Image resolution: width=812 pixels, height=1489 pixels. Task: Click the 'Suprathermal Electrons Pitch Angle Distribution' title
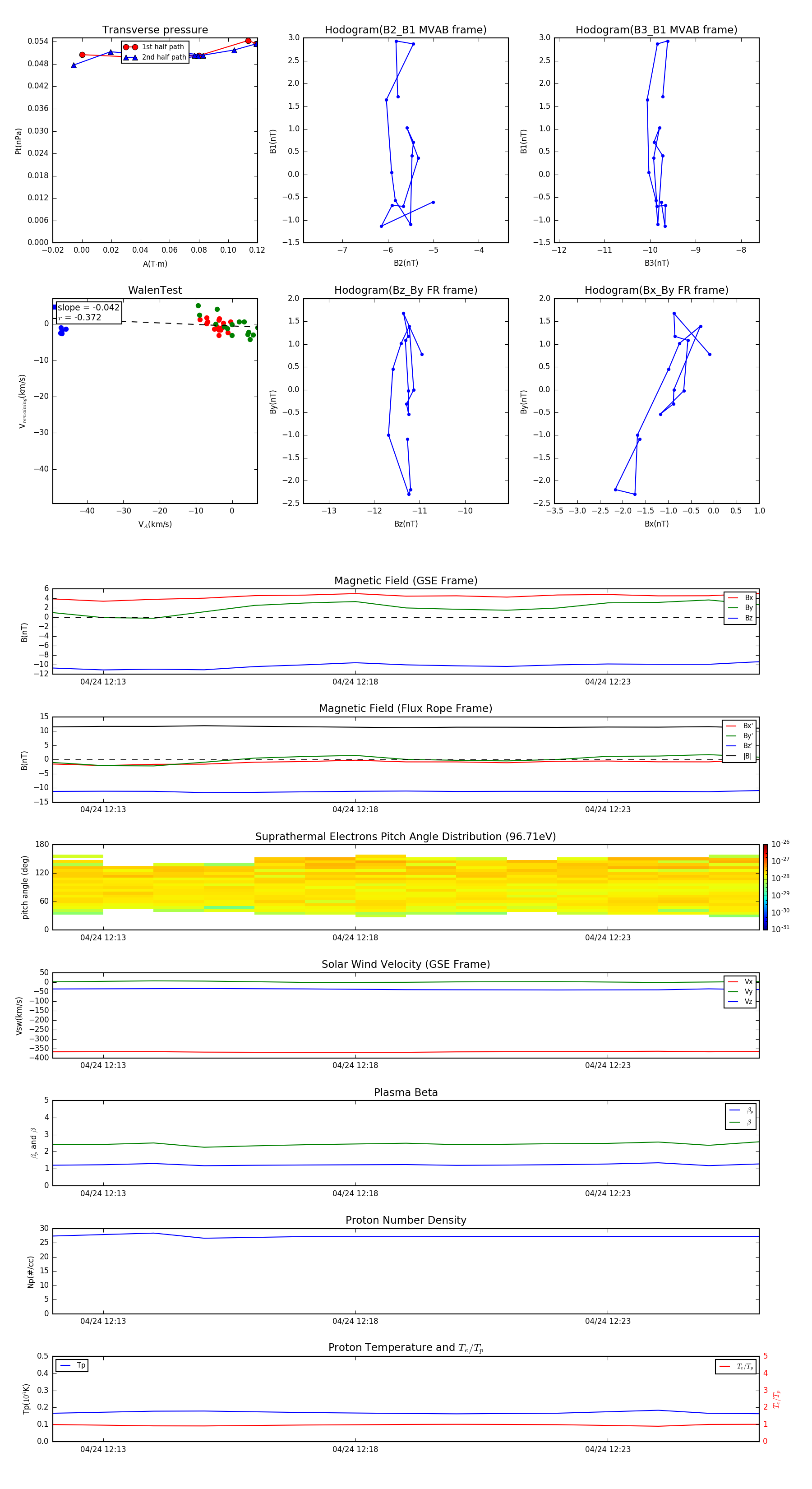coord(406,837)
